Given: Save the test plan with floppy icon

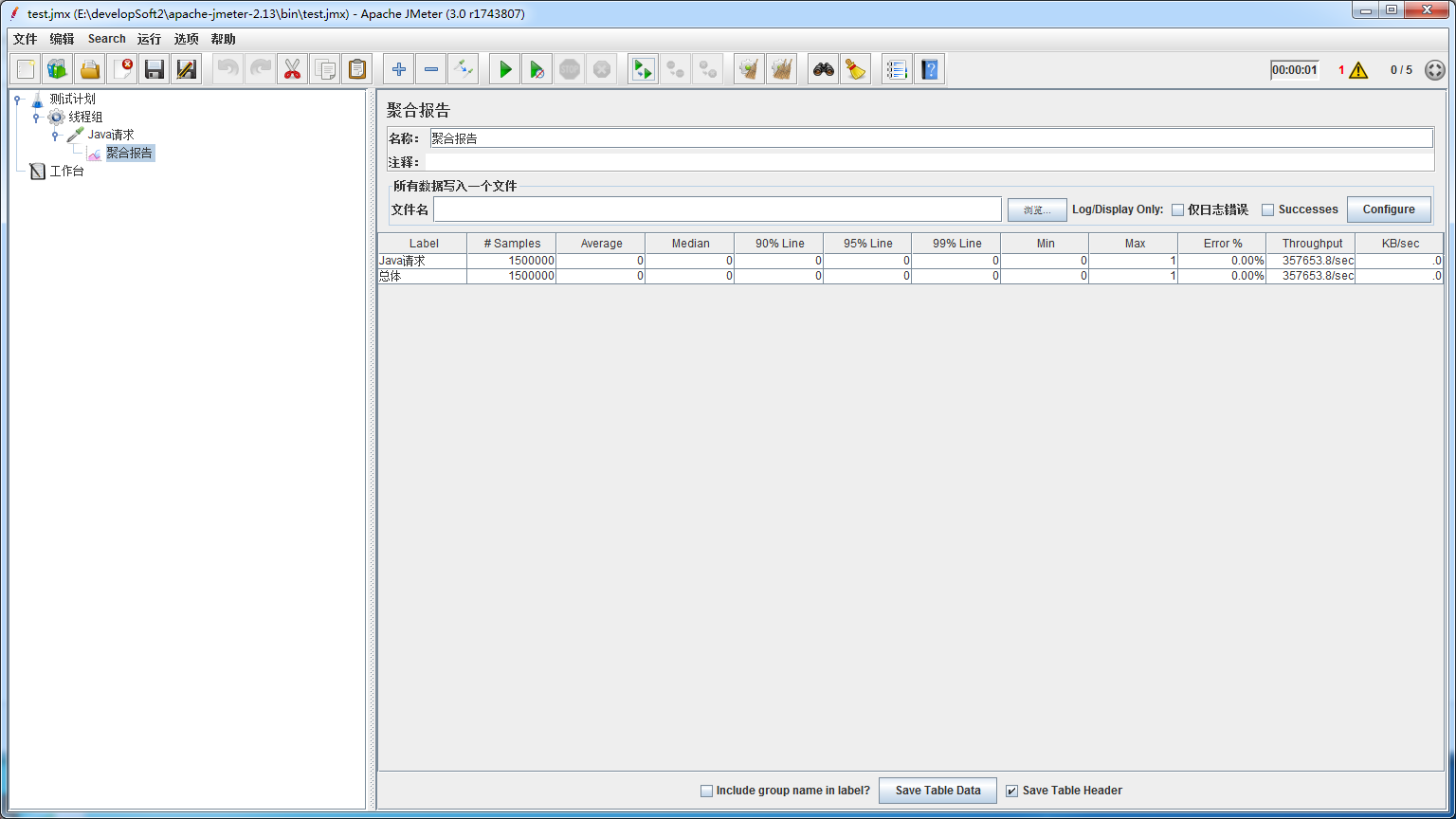Looking at the screenshot, I should click(x=155, y=69).
